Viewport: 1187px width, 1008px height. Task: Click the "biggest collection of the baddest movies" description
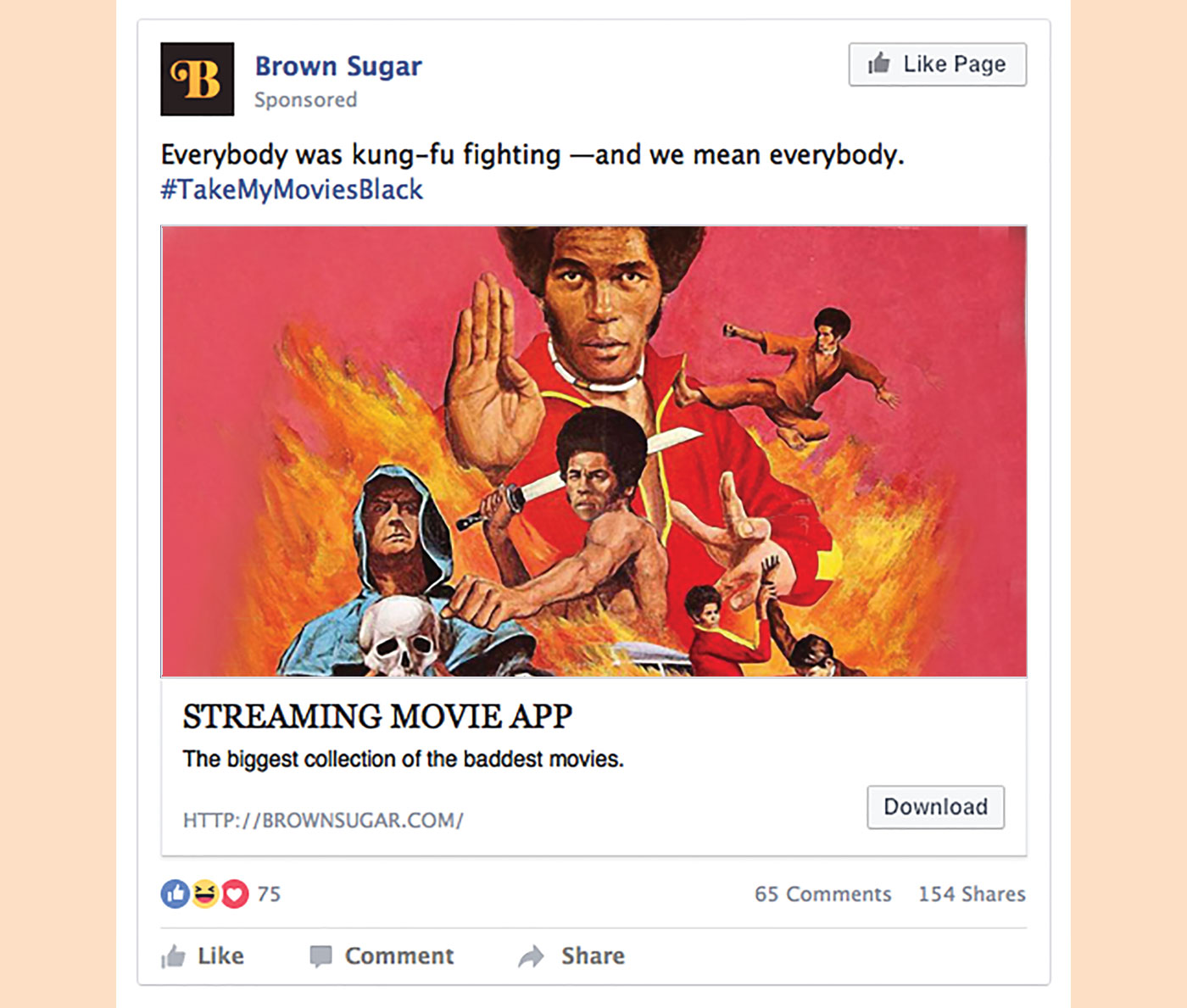tap(403, 759)
